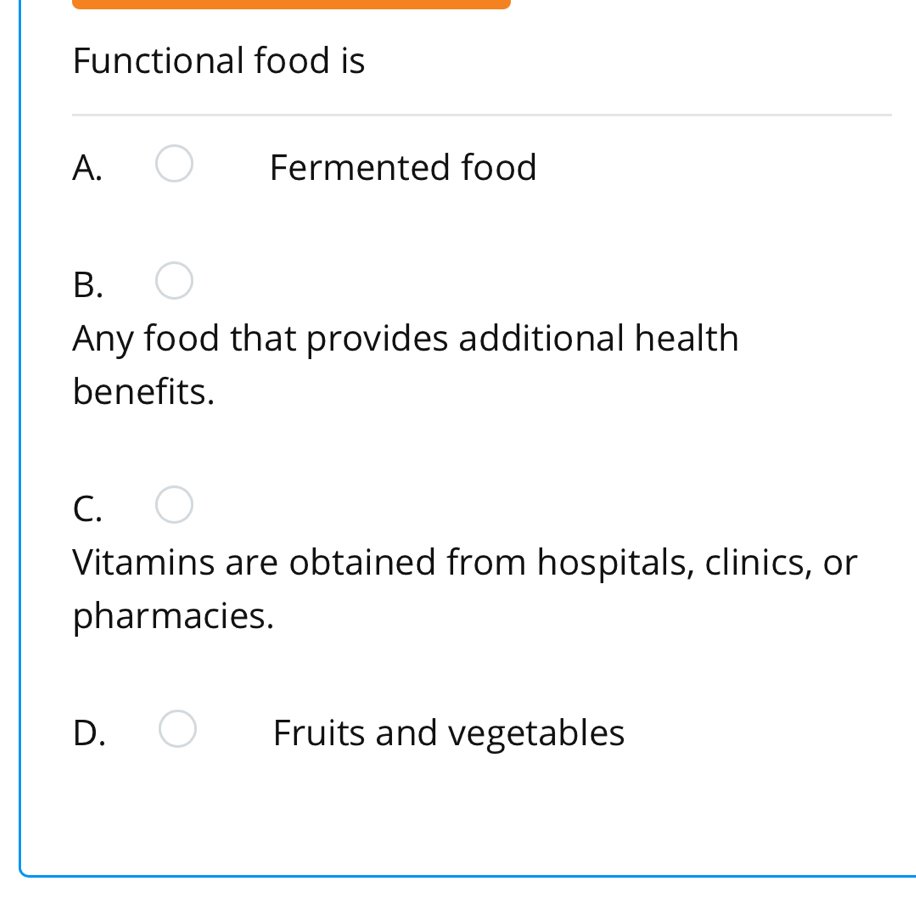Image resolution: width=916 pixels, height=916 pixels.
Task: Click the vitamins answer text for option C
Action: coord(464,588)
